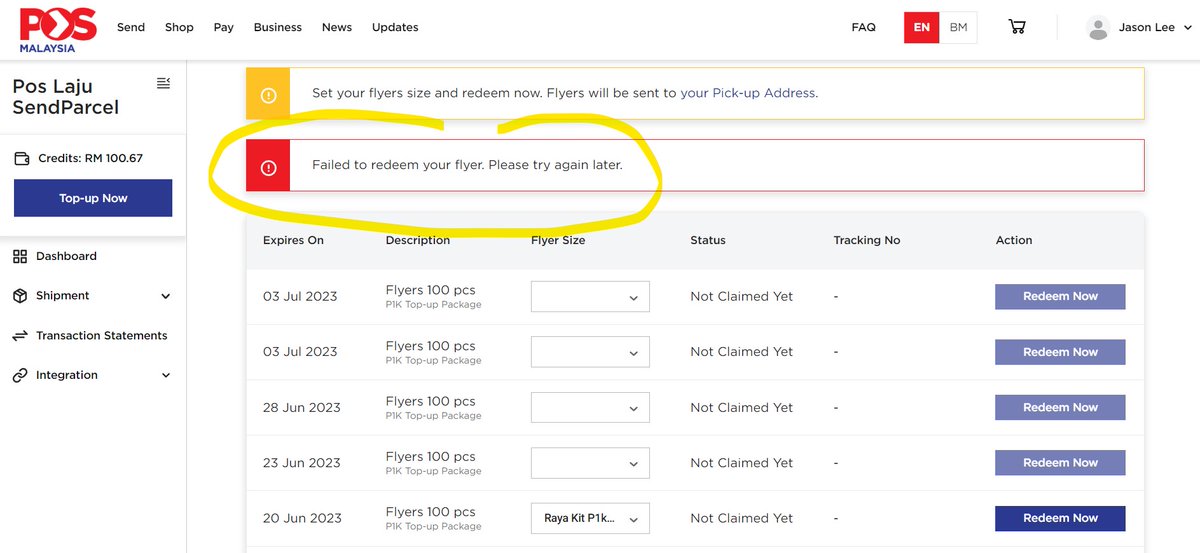The width and height of the screenshot is (1200, 553).
Task: Click the 20 Jun 2023 expiry date
Action: (302, 519)
